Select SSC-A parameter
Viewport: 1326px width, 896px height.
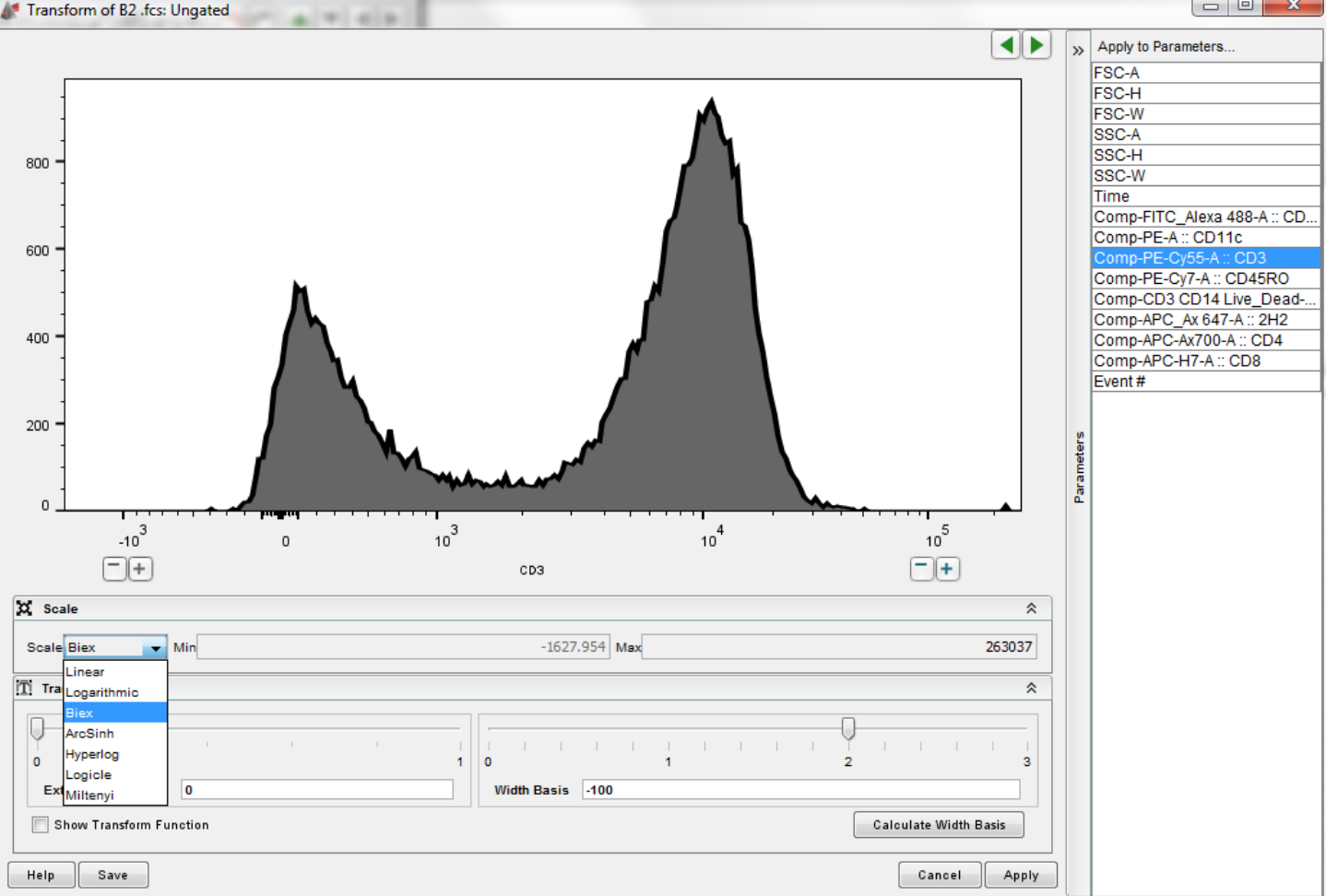pyautogui.click(x=1205, y=135)
